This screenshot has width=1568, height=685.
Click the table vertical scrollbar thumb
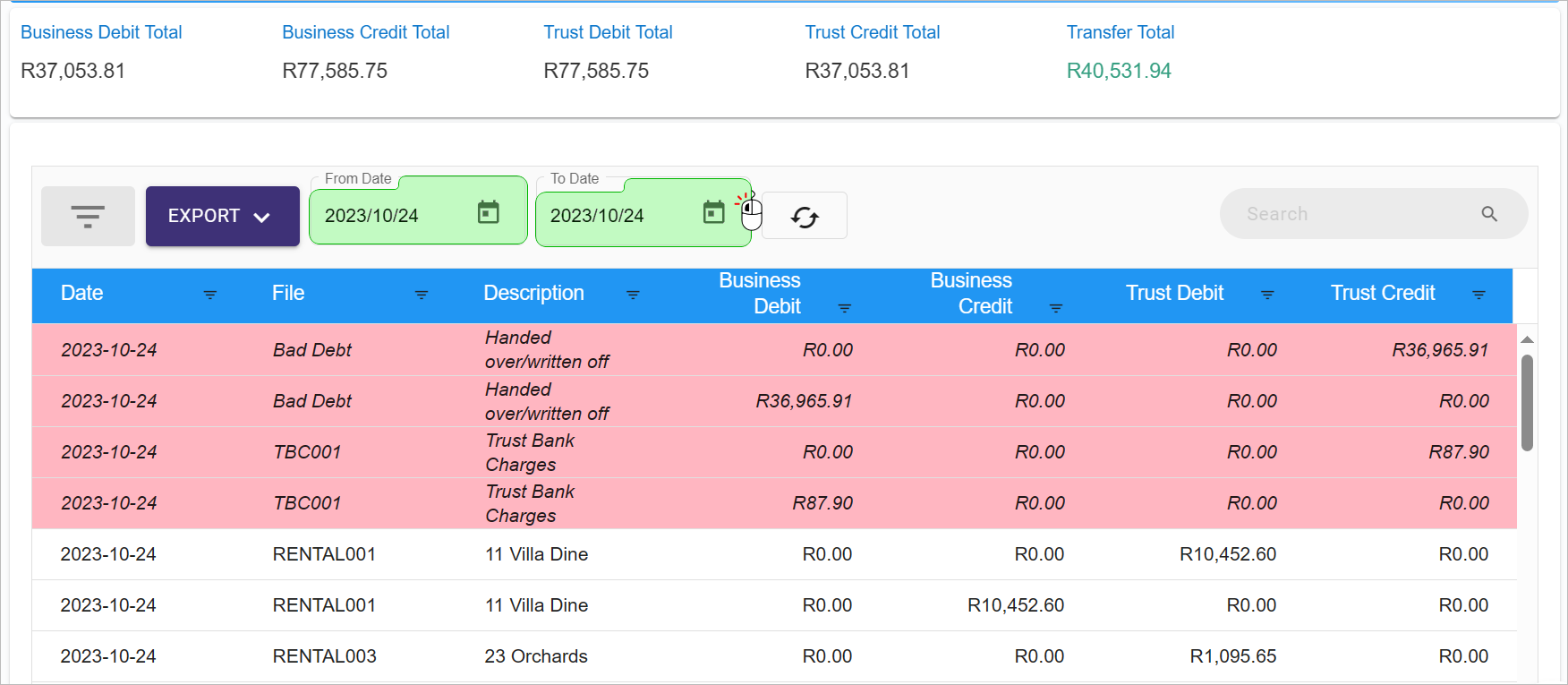click(1528, 403)
